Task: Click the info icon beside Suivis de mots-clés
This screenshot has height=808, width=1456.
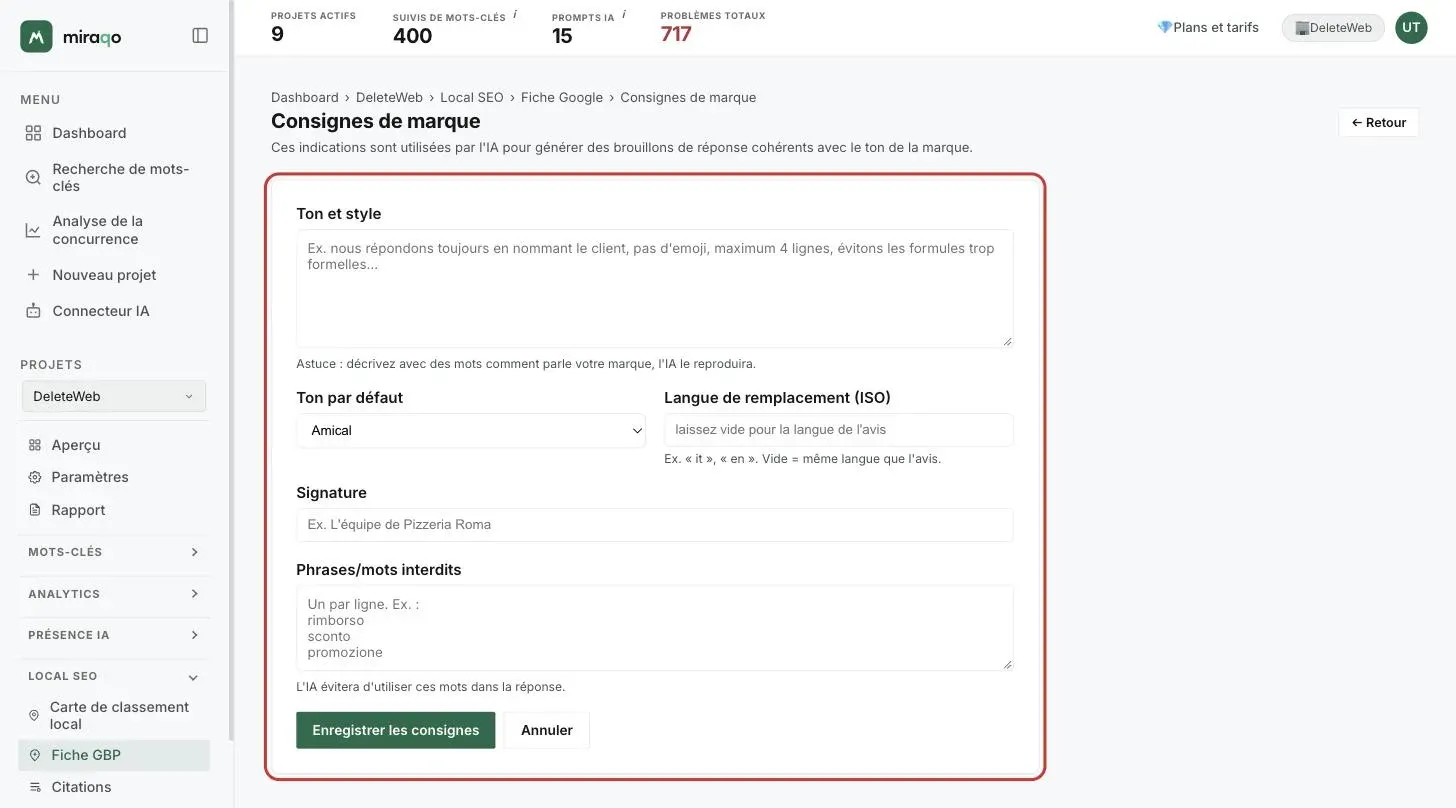Action: tap(515, 15)
